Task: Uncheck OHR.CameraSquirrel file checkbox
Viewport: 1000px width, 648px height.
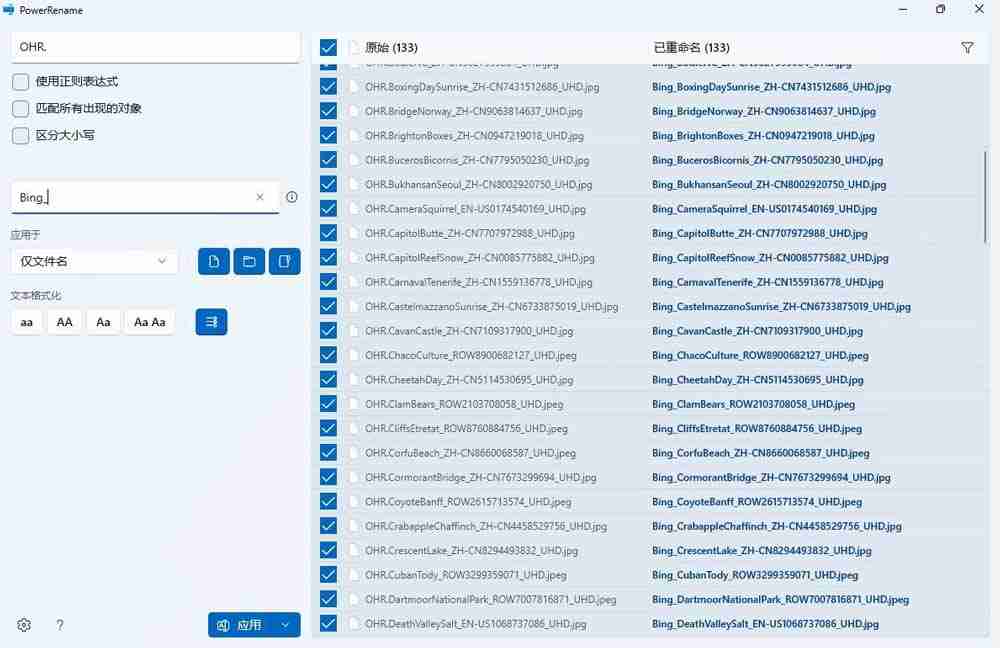Action: [328, 209]
